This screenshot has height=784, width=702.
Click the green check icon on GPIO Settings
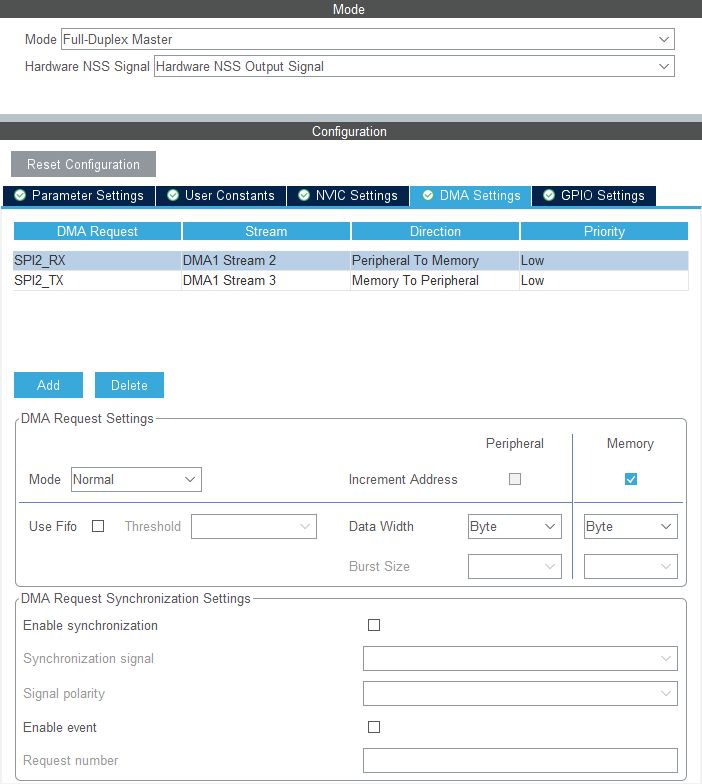[x=549, y=195]
